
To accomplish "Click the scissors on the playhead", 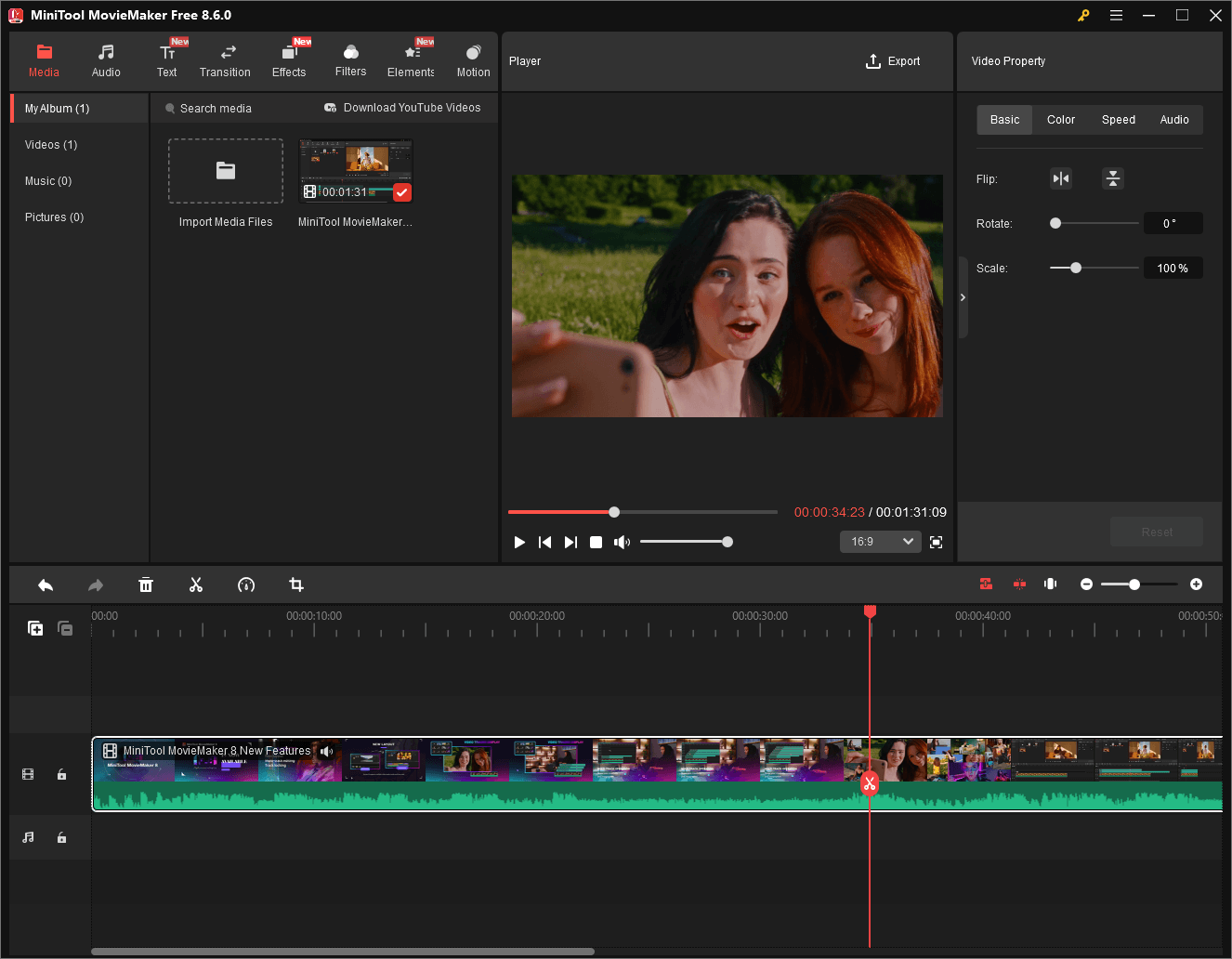I will [x=870, y=783].
